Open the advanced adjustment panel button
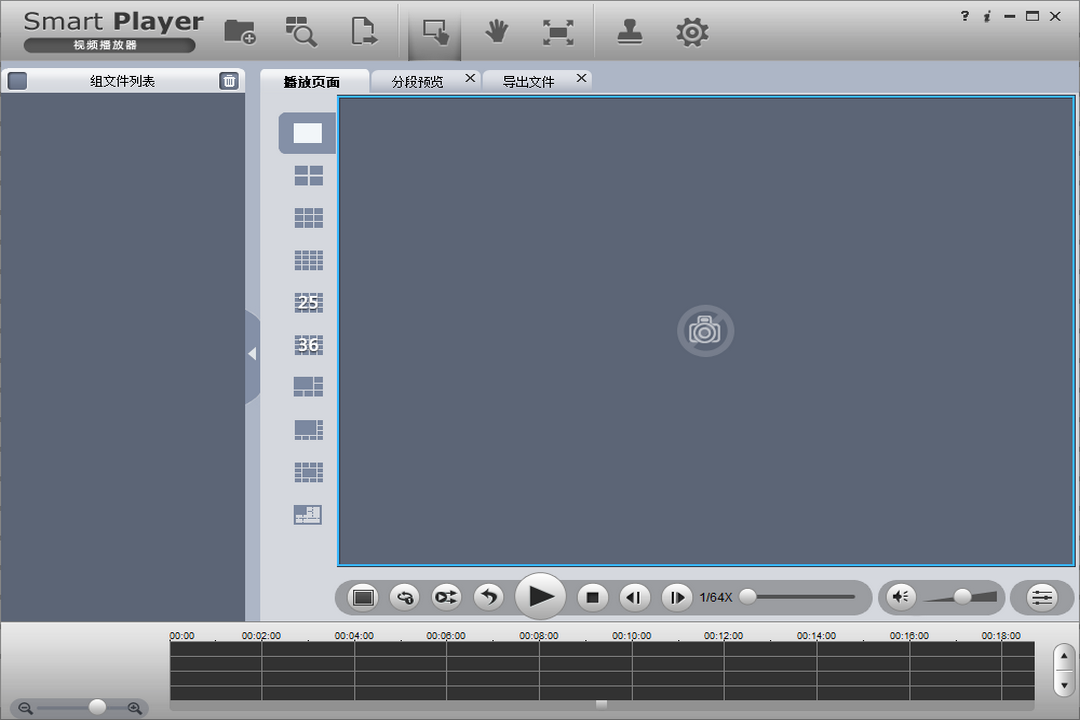Screen dimensions: 1080x720 point(1042,597)
